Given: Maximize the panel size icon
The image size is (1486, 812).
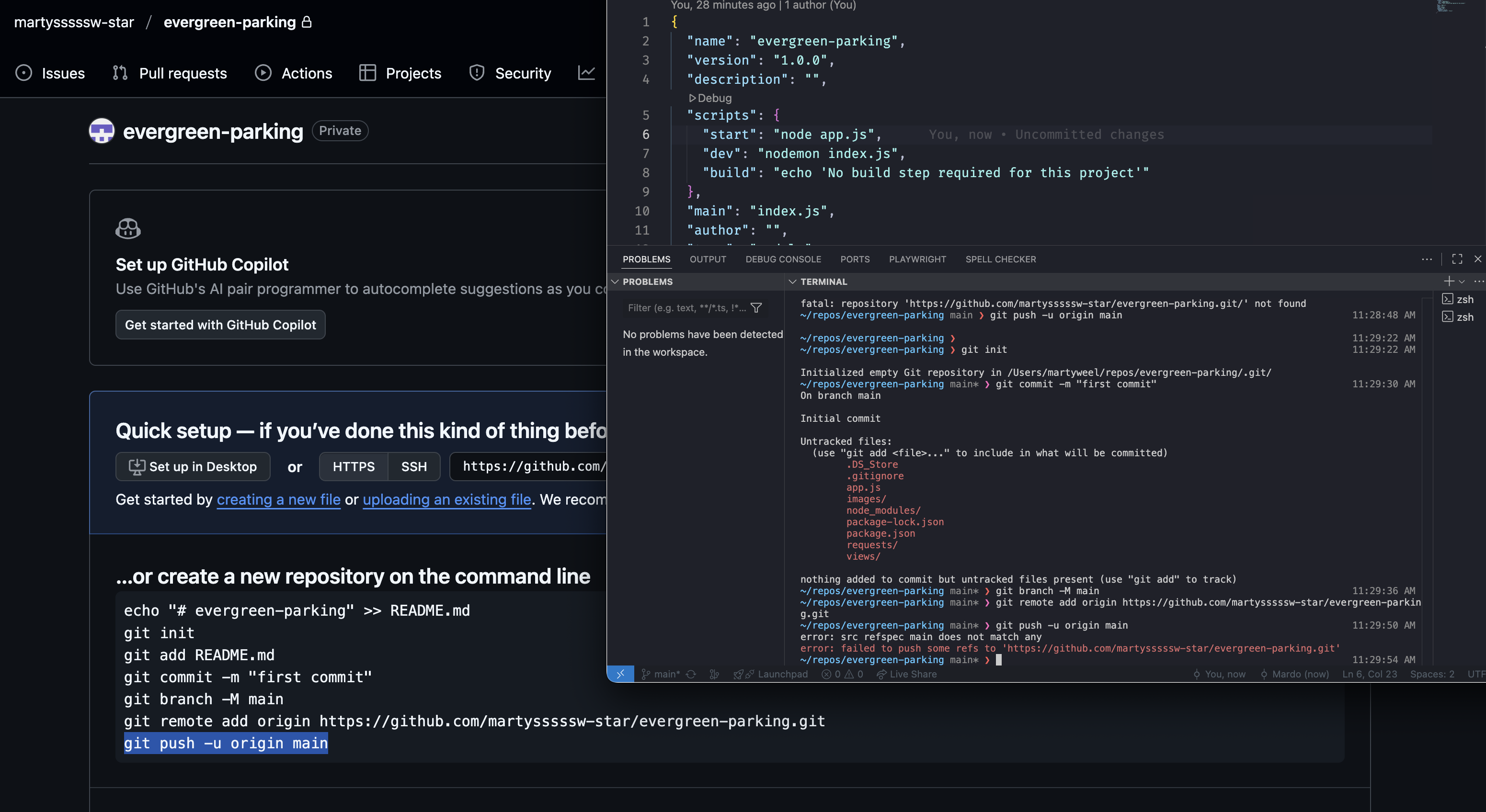Looking at the screenshot, I should [1457, 259].
